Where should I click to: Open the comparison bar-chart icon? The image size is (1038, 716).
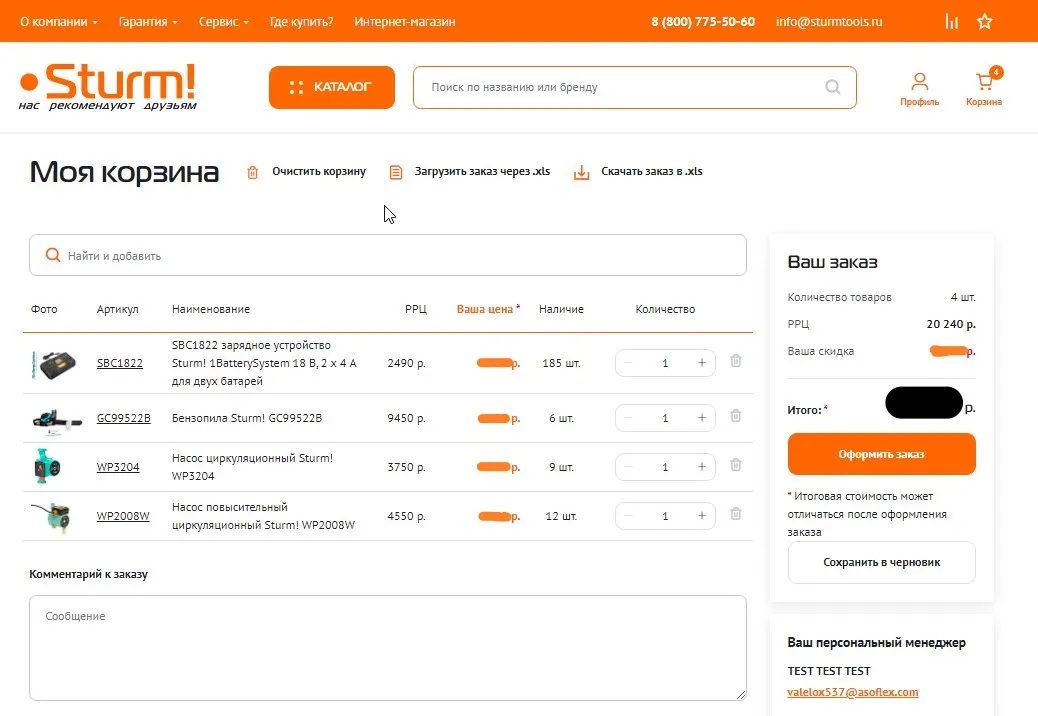click(951, 21)
